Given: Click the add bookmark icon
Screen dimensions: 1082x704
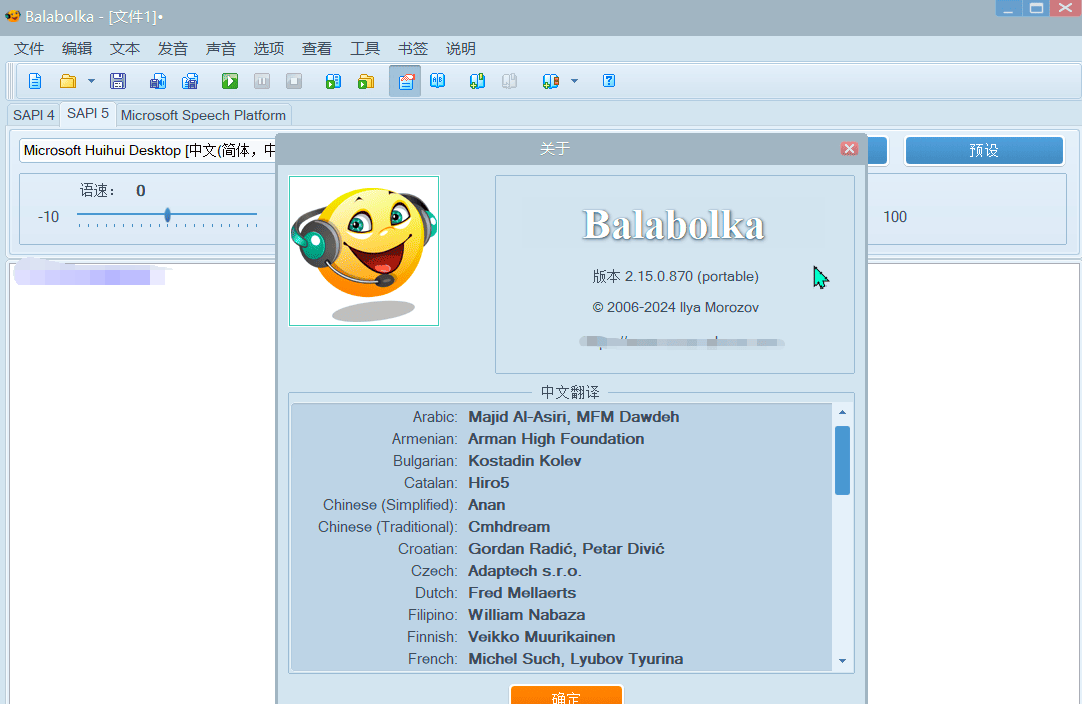Looking at the screenshot, I should click(x=477, y=81).
